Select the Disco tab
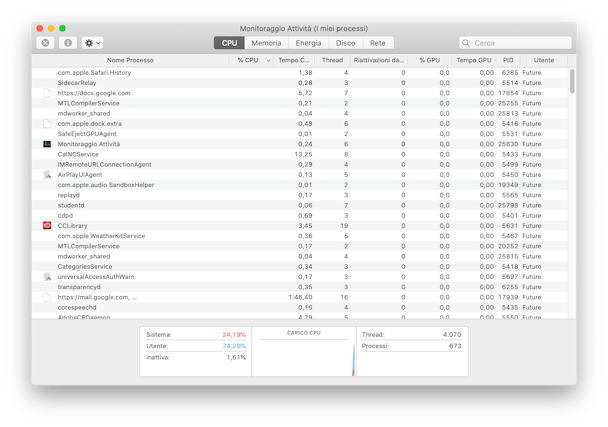608x427 pixels. point(345,43)
